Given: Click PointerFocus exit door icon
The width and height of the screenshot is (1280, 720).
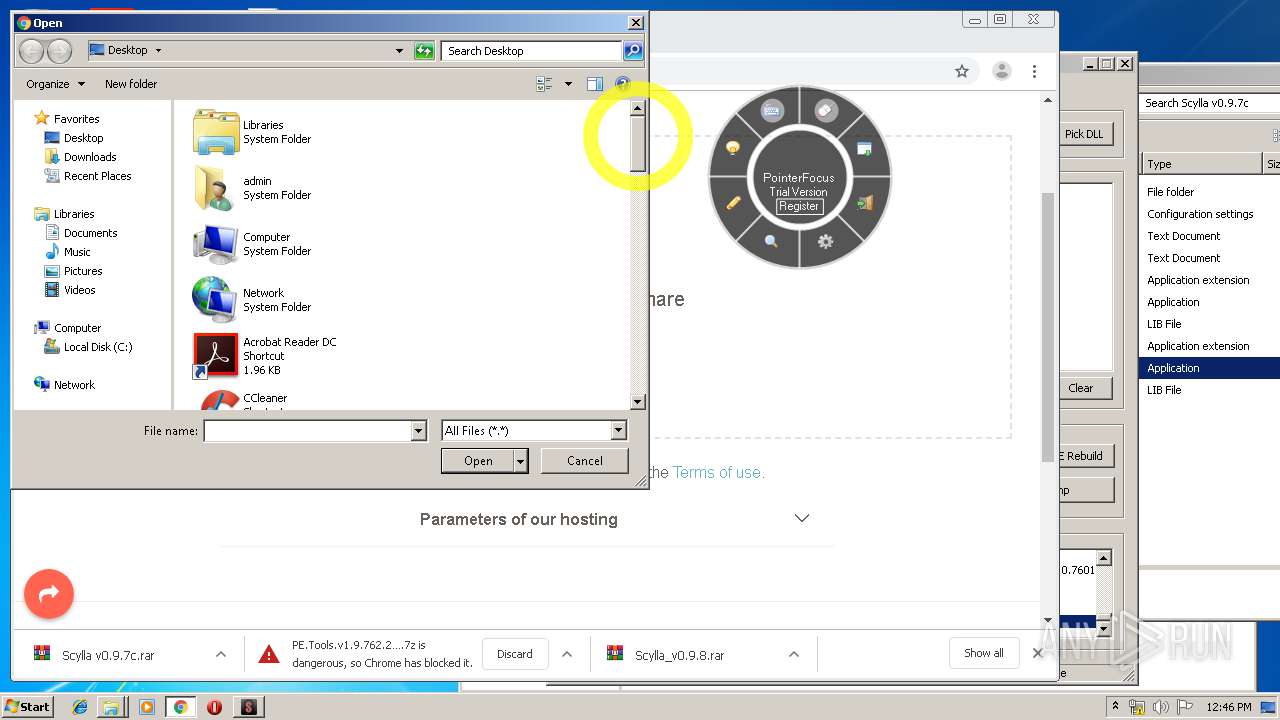Looking at the screenshot, I should click(865, 203).
